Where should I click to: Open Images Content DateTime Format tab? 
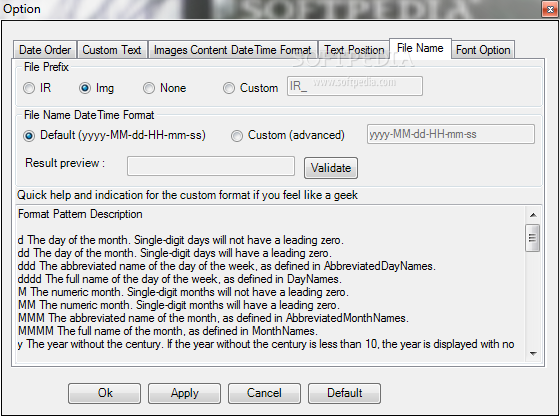(232, 50)
